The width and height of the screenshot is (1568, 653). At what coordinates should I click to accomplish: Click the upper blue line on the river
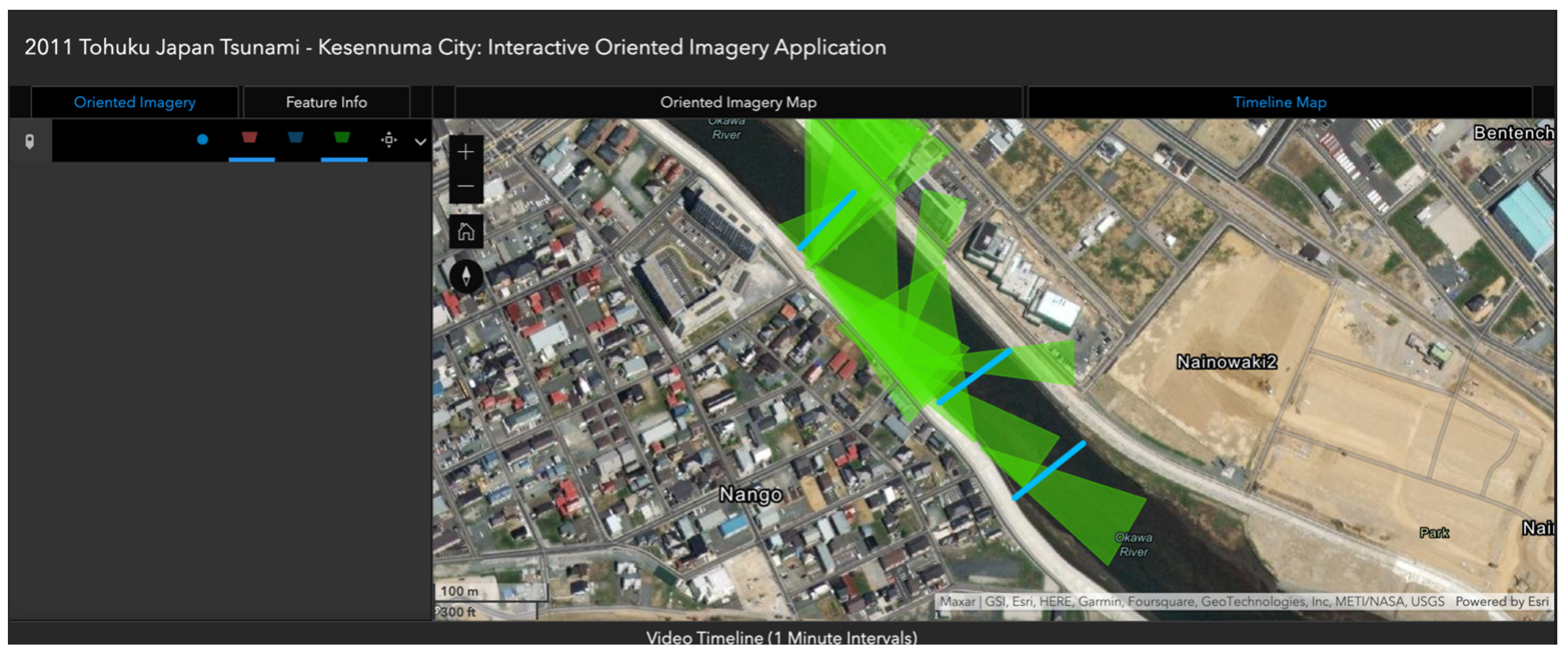[827, 220]
